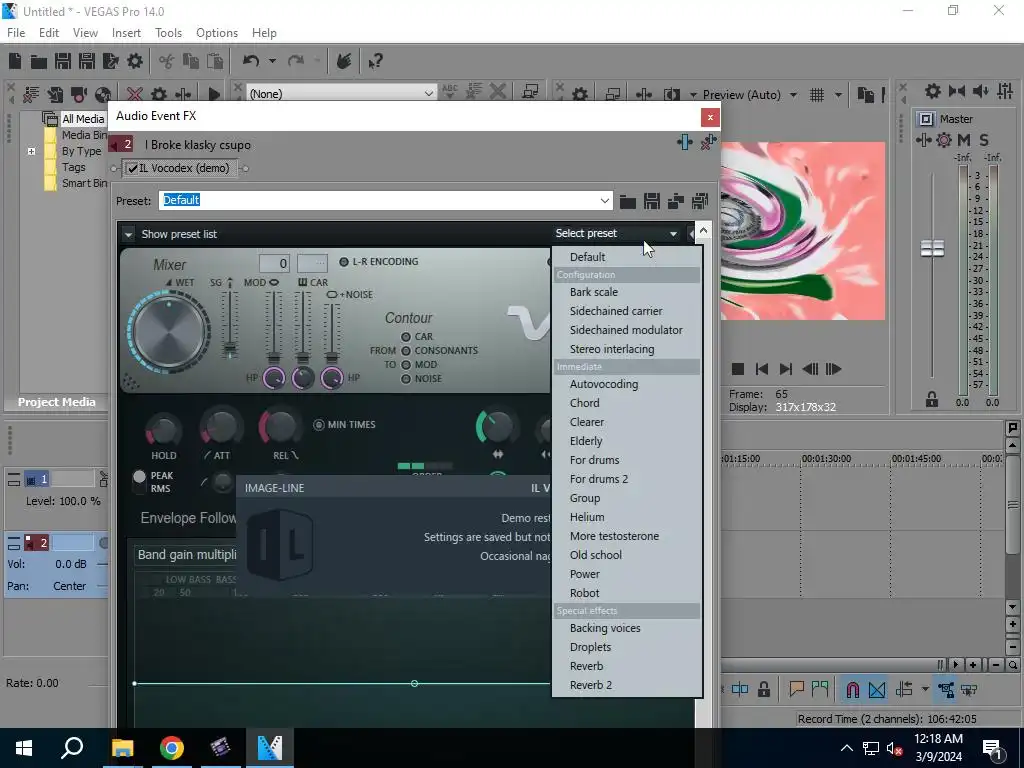Click the Open folder icon in main toolbar
Viewport: 1024px width, 768px height.
click(x=39, y=61)
